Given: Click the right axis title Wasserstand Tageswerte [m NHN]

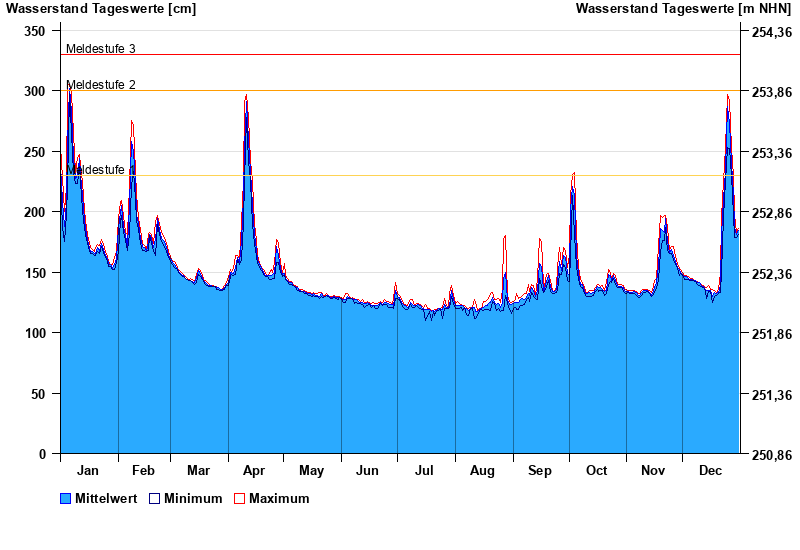Looking at the screenshot, I should point(683,9).
